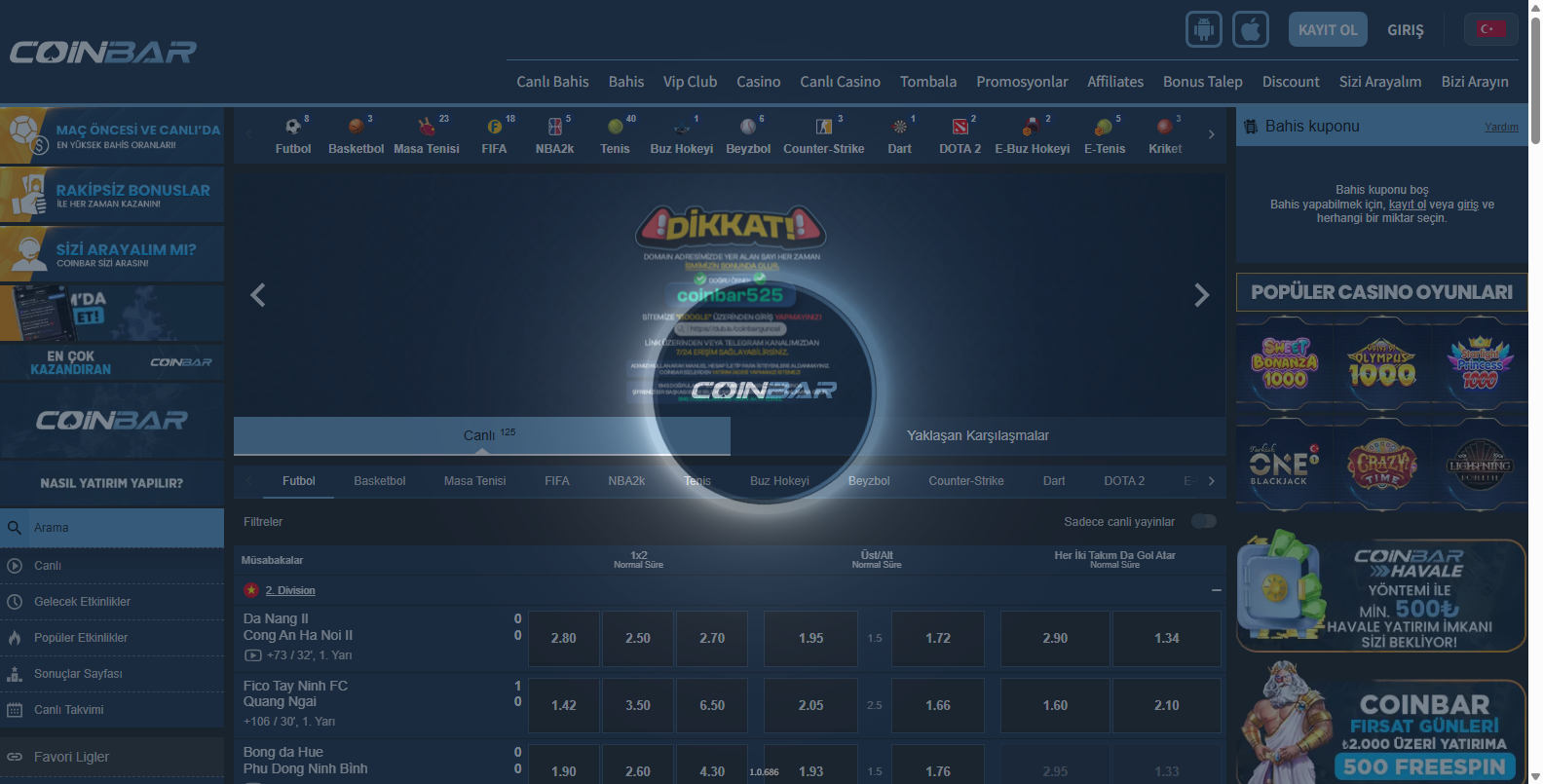Click in the Arama search field
Viewport: 1543px width, 784px height.
click(127, 528)
